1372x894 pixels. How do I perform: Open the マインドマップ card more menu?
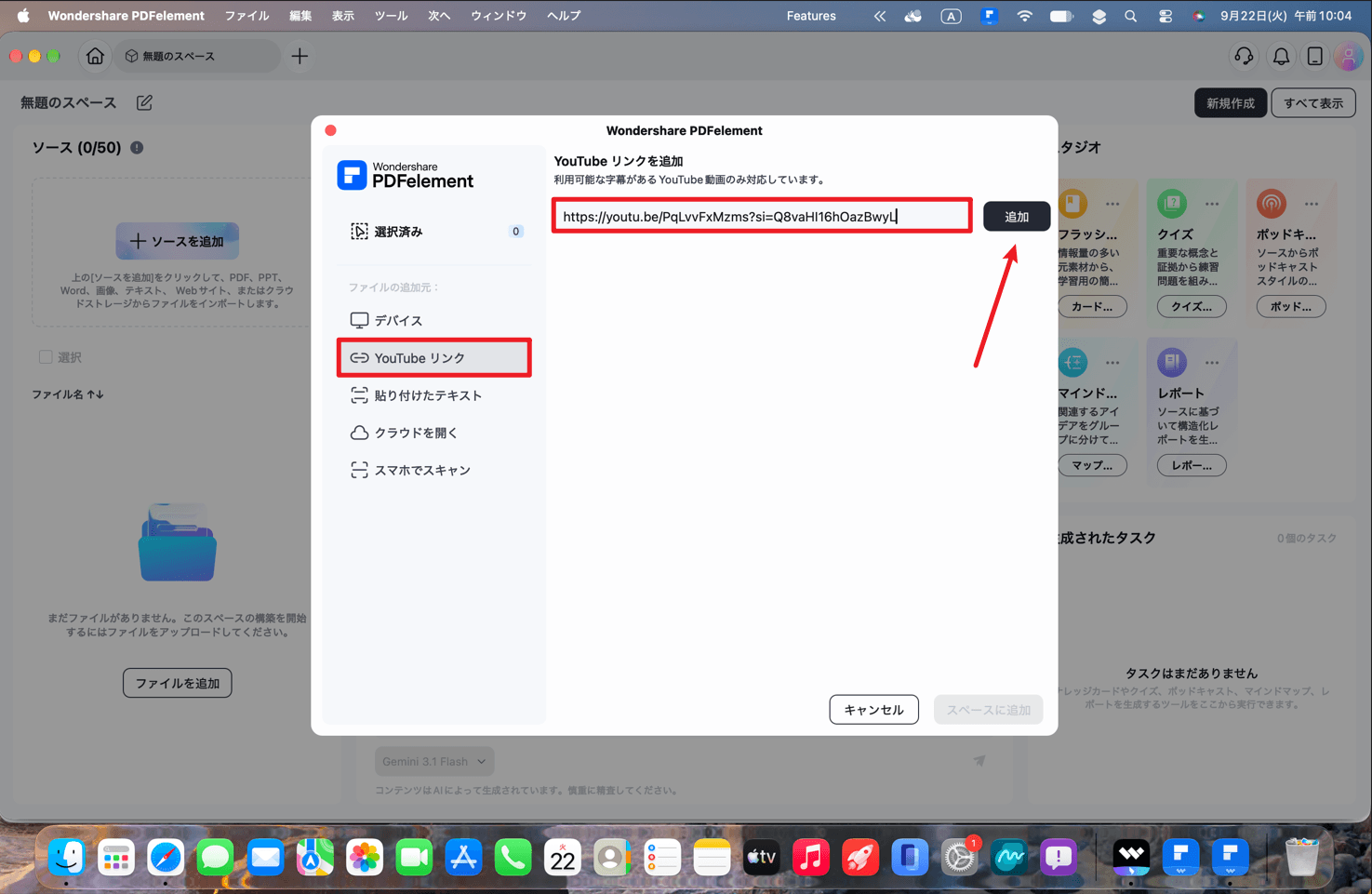click(1112, 363)
